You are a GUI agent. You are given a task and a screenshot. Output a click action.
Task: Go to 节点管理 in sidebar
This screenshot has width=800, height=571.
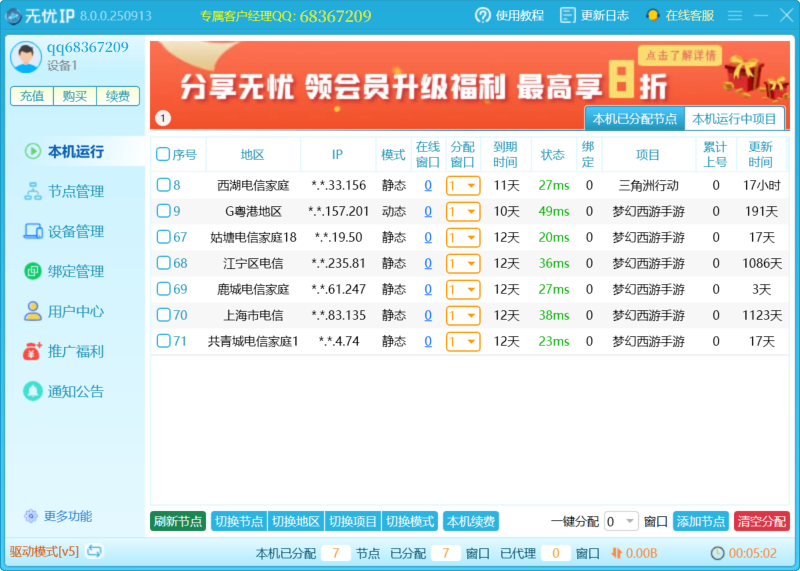[75, 191]
